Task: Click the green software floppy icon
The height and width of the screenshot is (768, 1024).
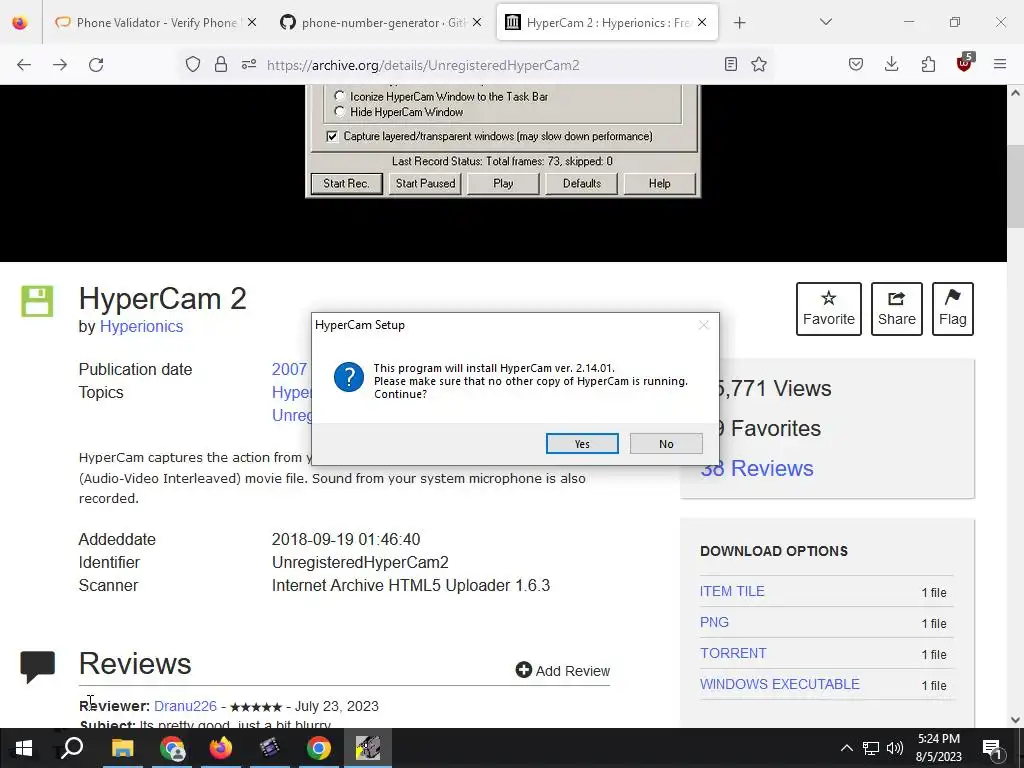Action: [37, 301]
